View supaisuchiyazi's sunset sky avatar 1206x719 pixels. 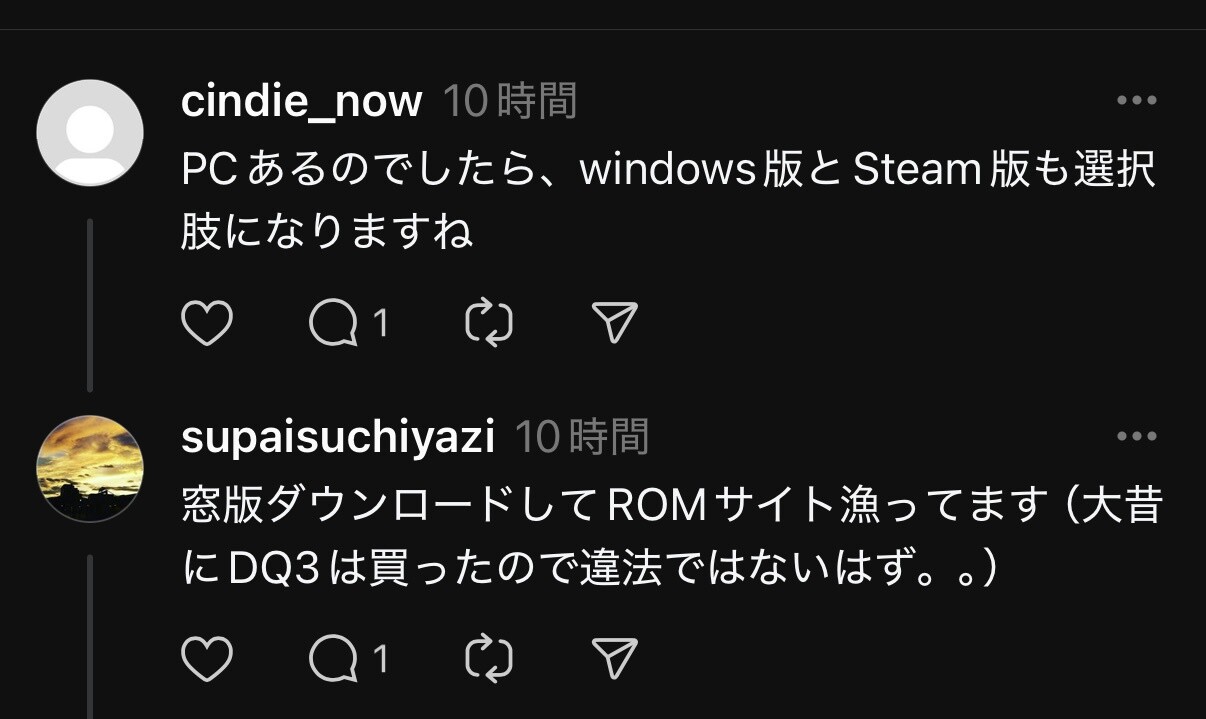coord(90,469)
